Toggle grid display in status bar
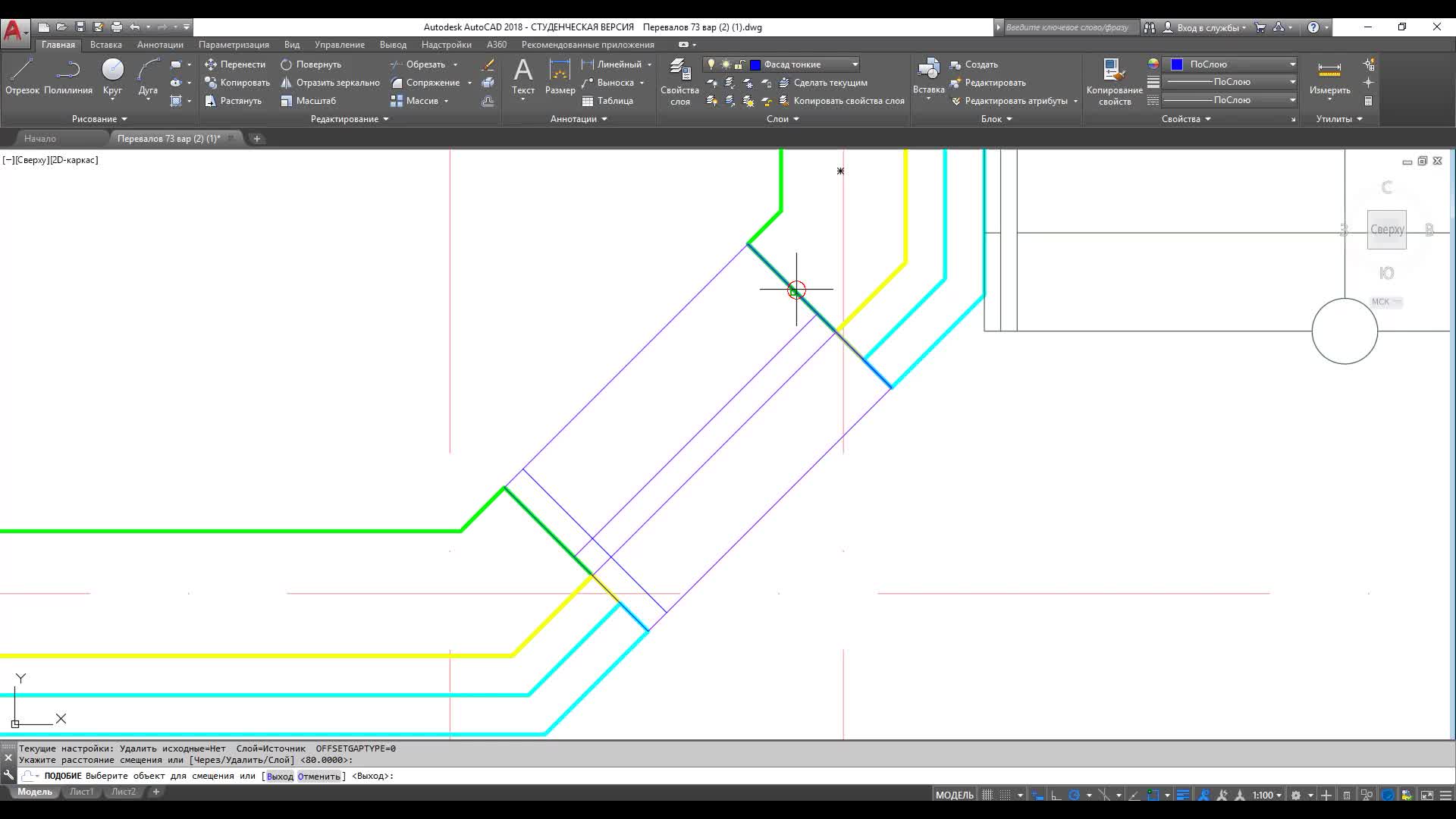The width and height of the screenshot is (1456, 819). [x=987, y=795]
